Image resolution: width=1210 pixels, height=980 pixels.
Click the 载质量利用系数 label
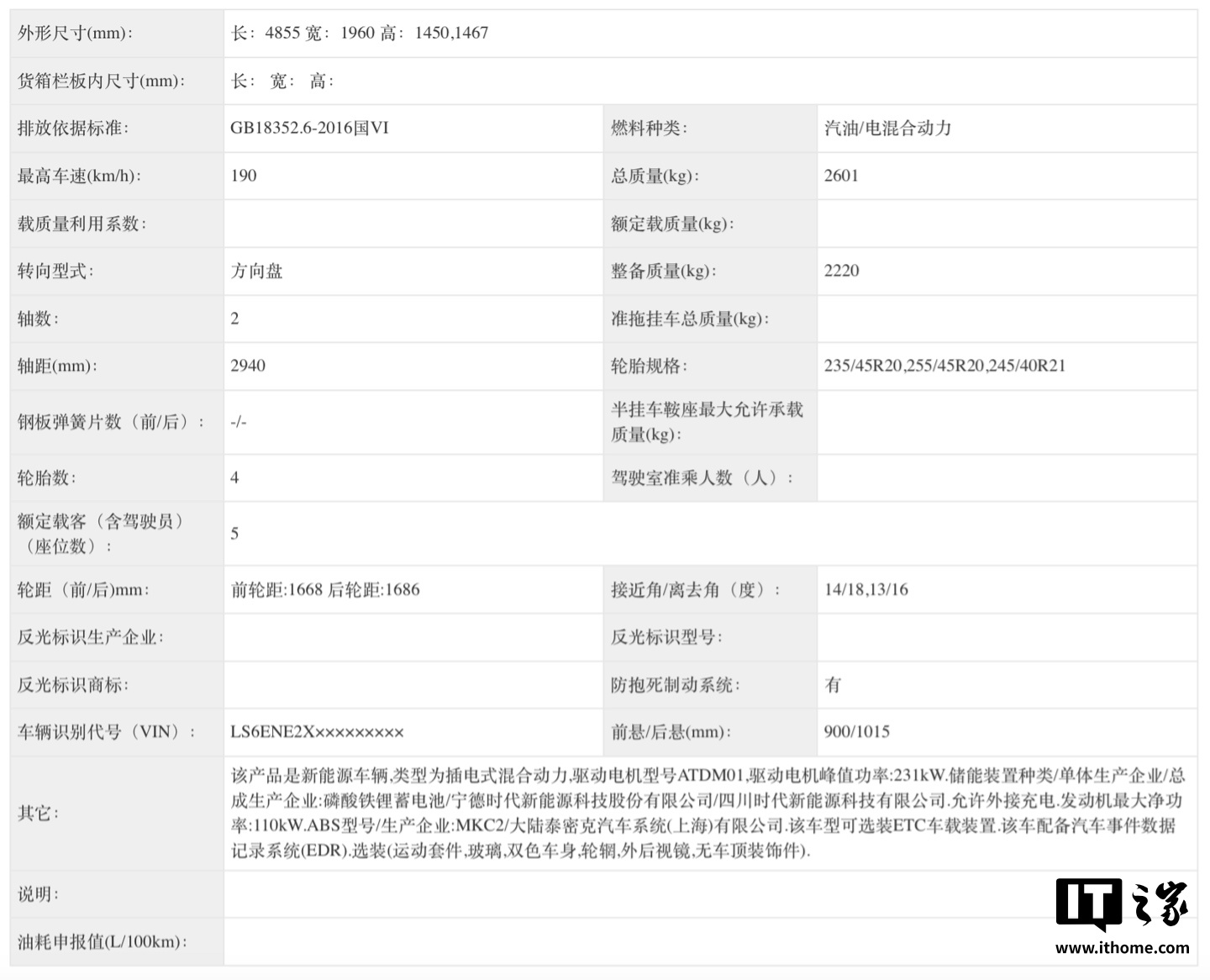(x=82, y=224)
